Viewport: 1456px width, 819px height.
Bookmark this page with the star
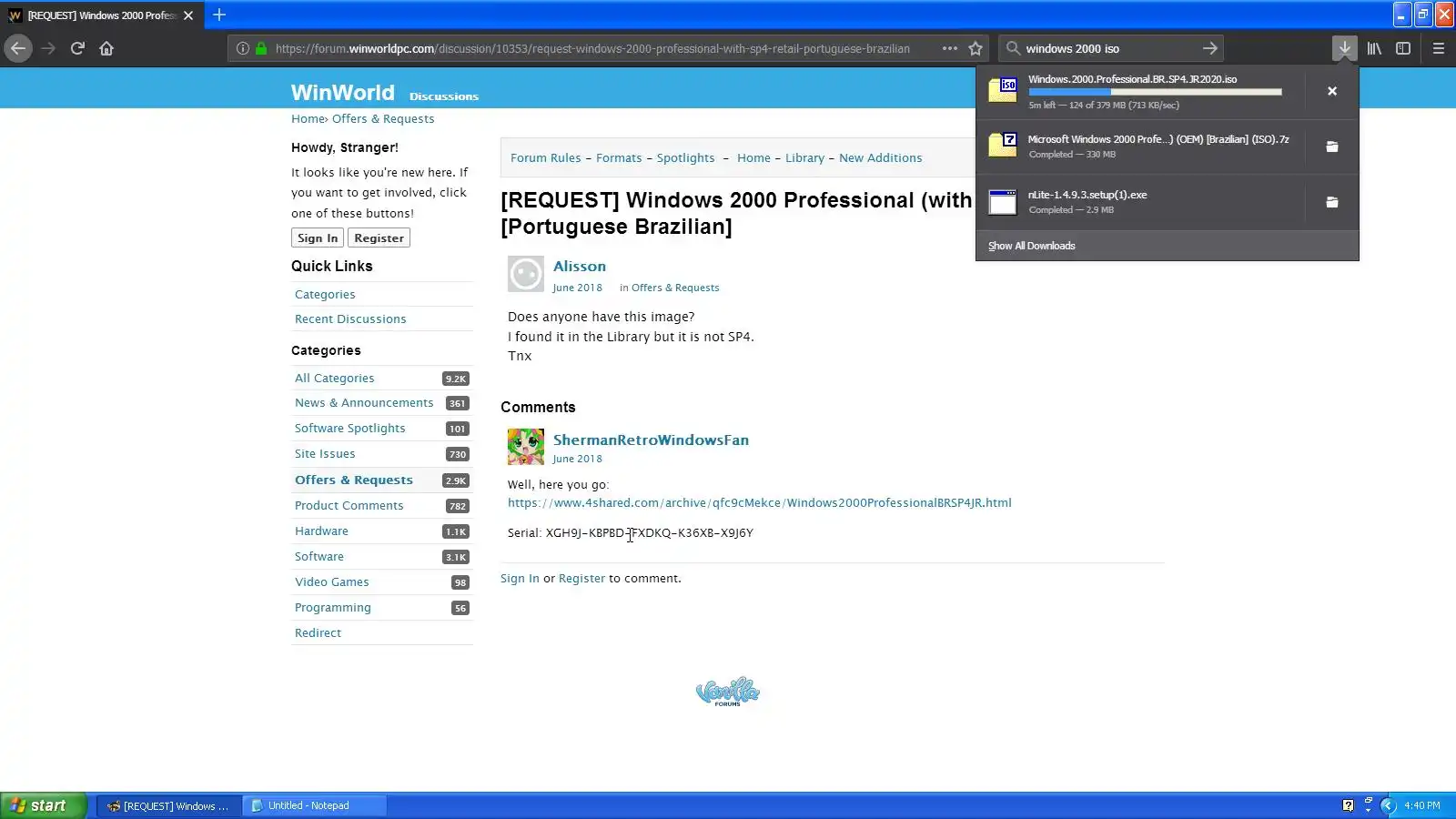tap(976, 48)
